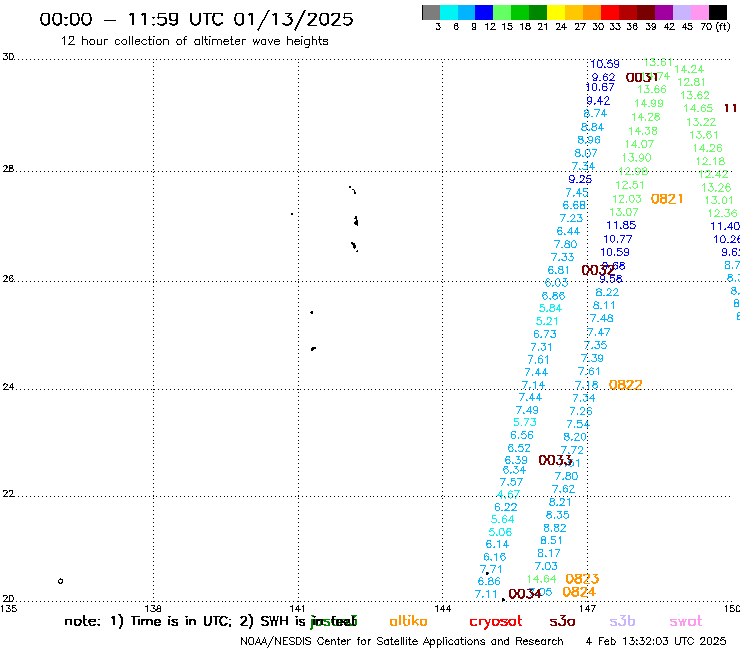The height and width of the screenshot is (650, 740).
Task: Click the wave height value 6.03
Action: 556,283
